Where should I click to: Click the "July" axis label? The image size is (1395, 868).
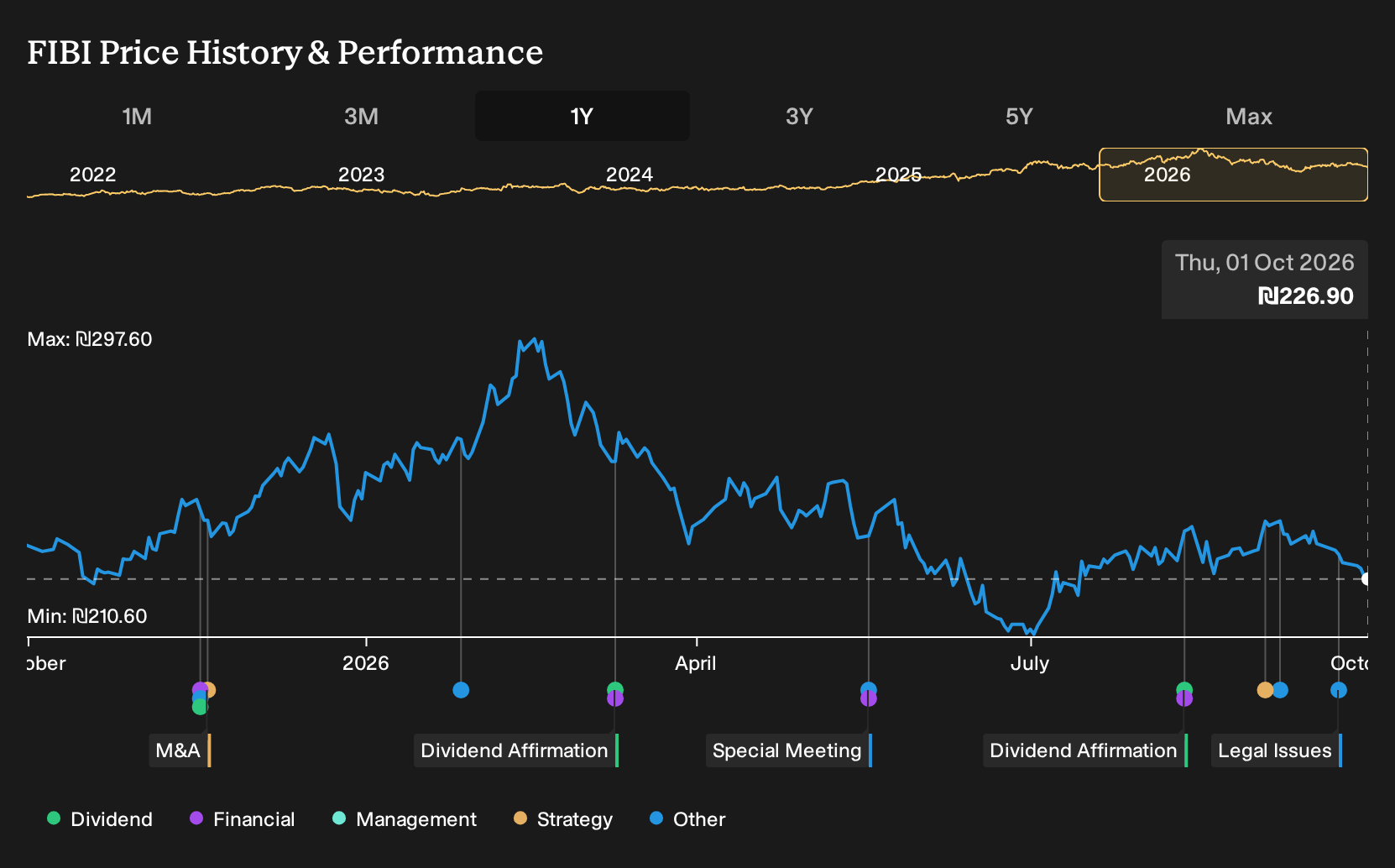pyautogui.click(x=1030, y=663)
